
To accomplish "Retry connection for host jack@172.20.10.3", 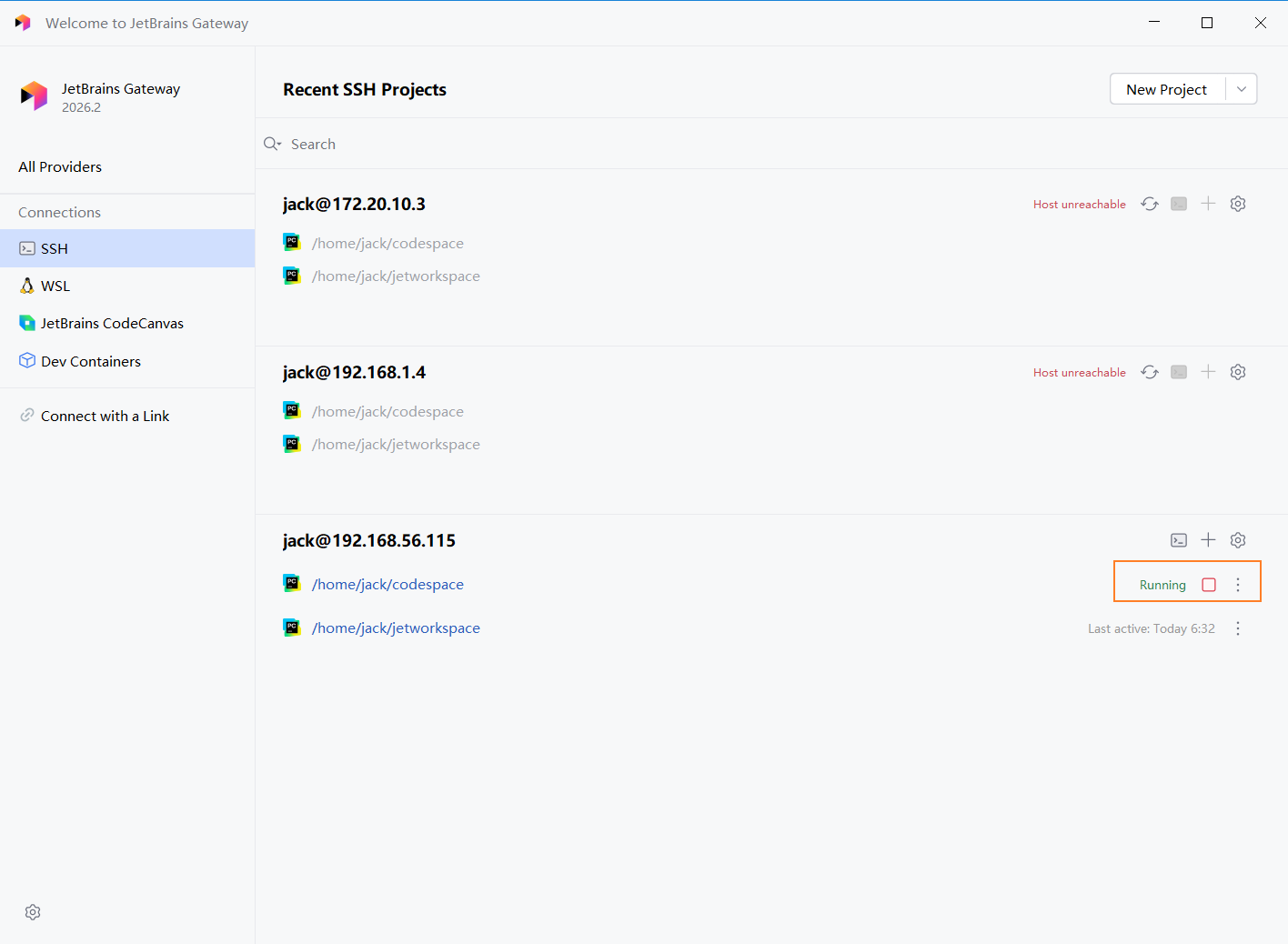I will (x=1150, y=204).
